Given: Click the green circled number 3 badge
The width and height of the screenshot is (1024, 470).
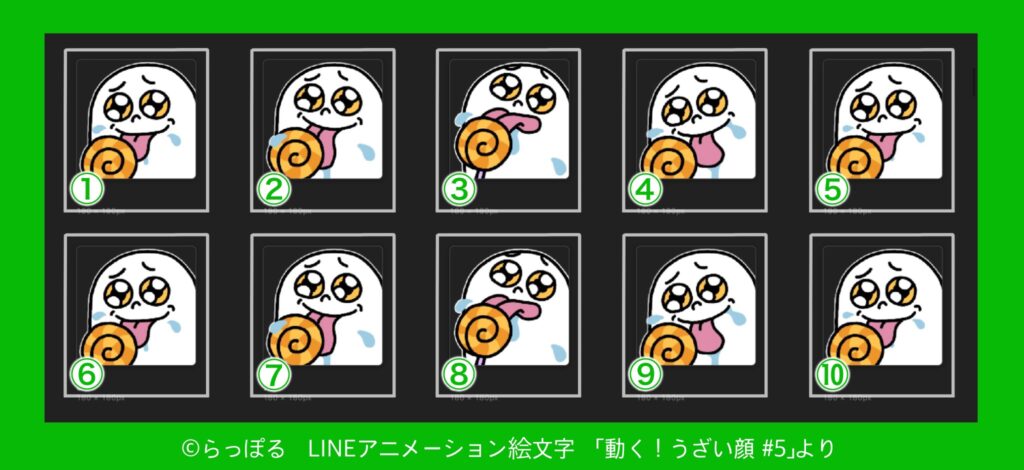Looking at the screenshot, I should click(x=459, y=190).
